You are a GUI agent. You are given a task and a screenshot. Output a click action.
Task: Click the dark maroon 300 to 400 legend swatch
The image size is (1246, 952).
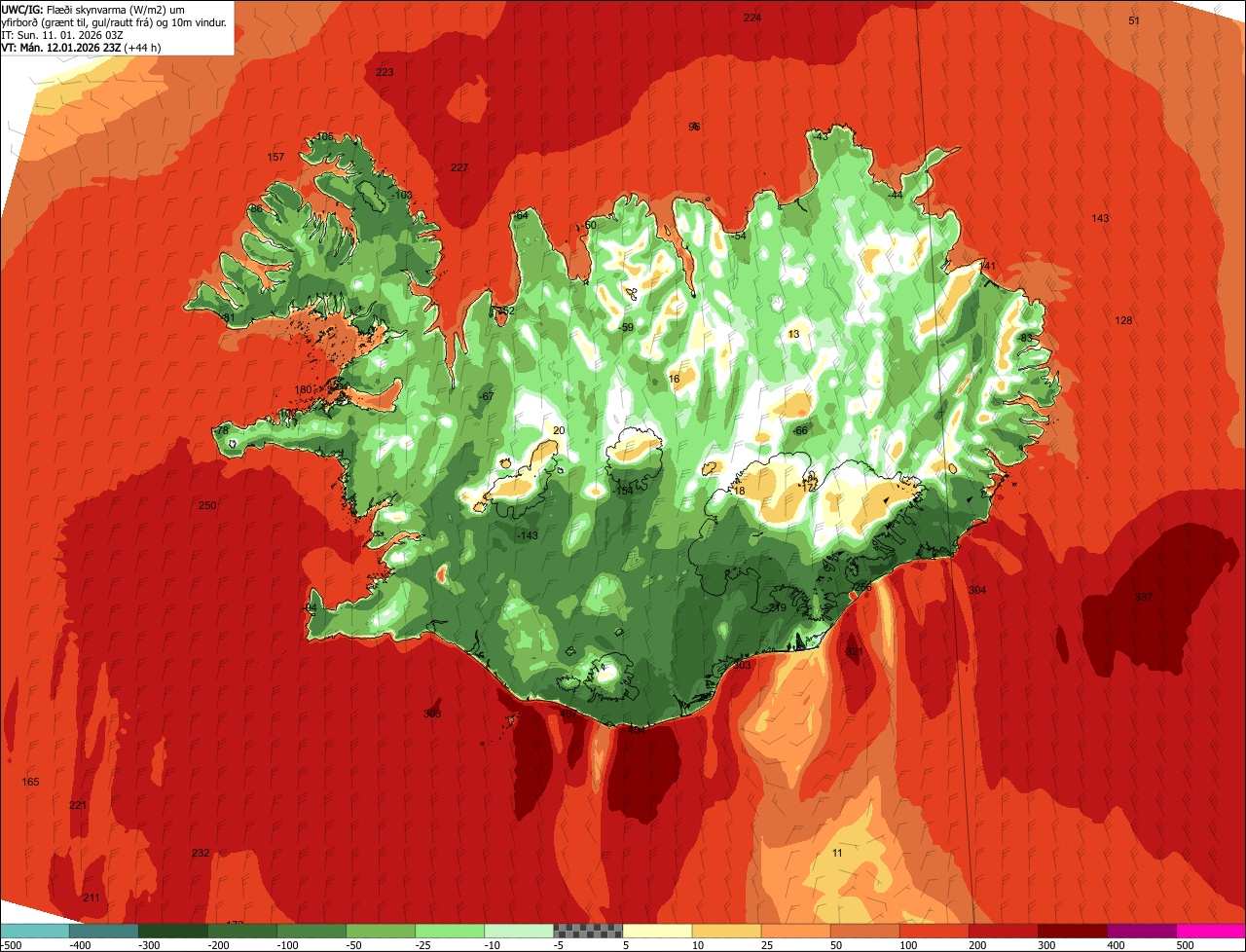coord(1072,931)
